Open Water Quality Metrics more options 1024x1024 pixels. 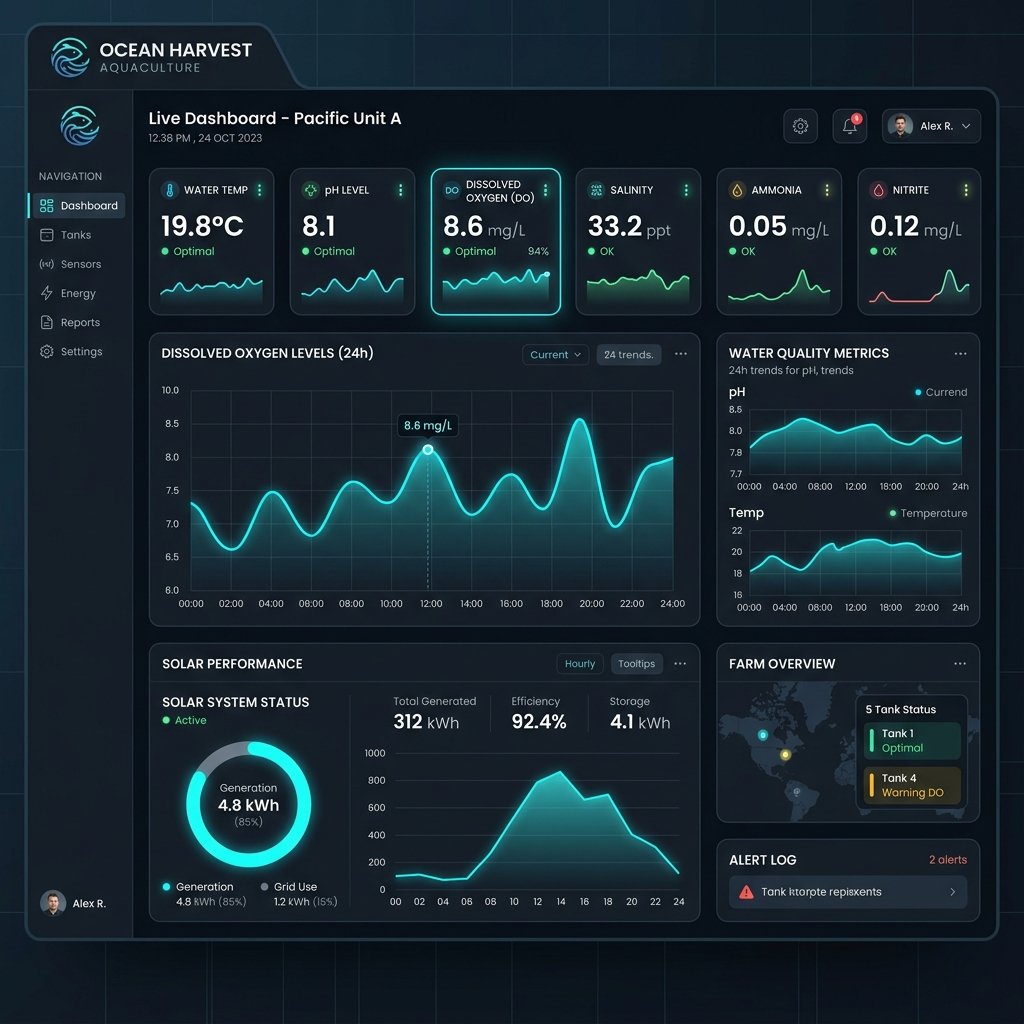click(960, 354)
